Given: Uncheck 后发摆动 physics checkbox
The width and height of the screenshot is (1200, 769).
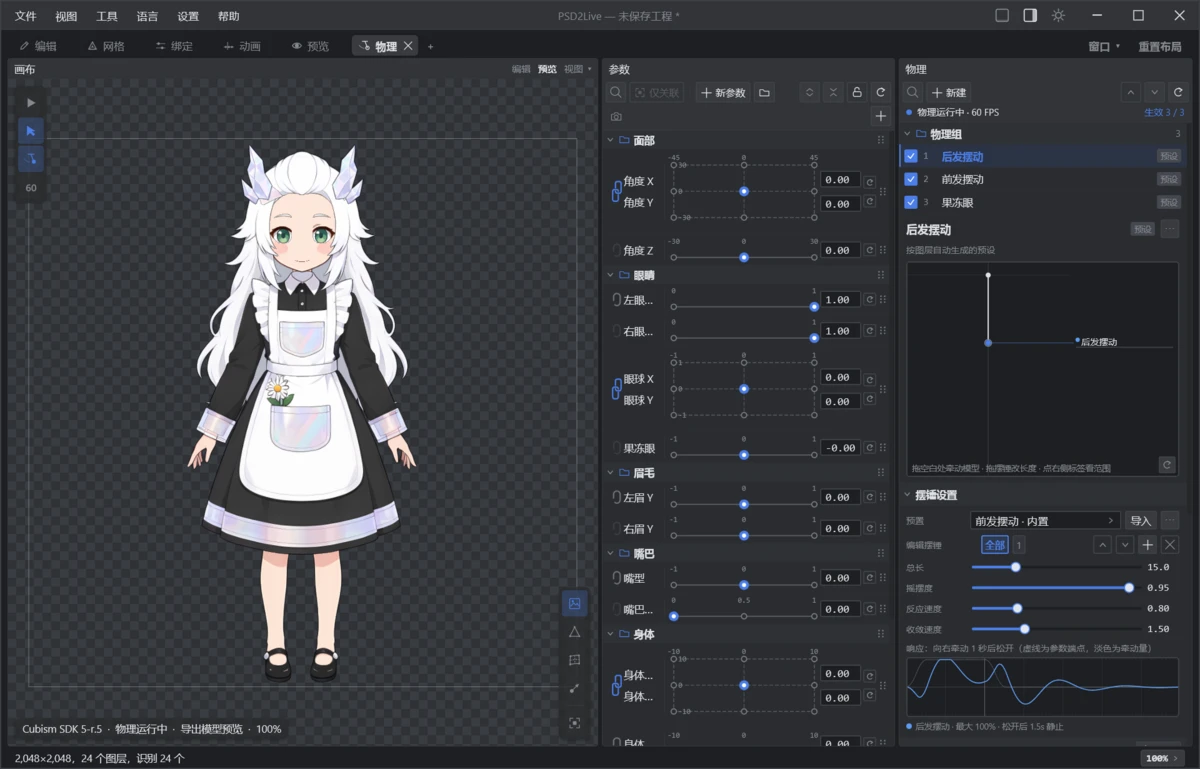Looking at the screenshot, I should 911,156.
